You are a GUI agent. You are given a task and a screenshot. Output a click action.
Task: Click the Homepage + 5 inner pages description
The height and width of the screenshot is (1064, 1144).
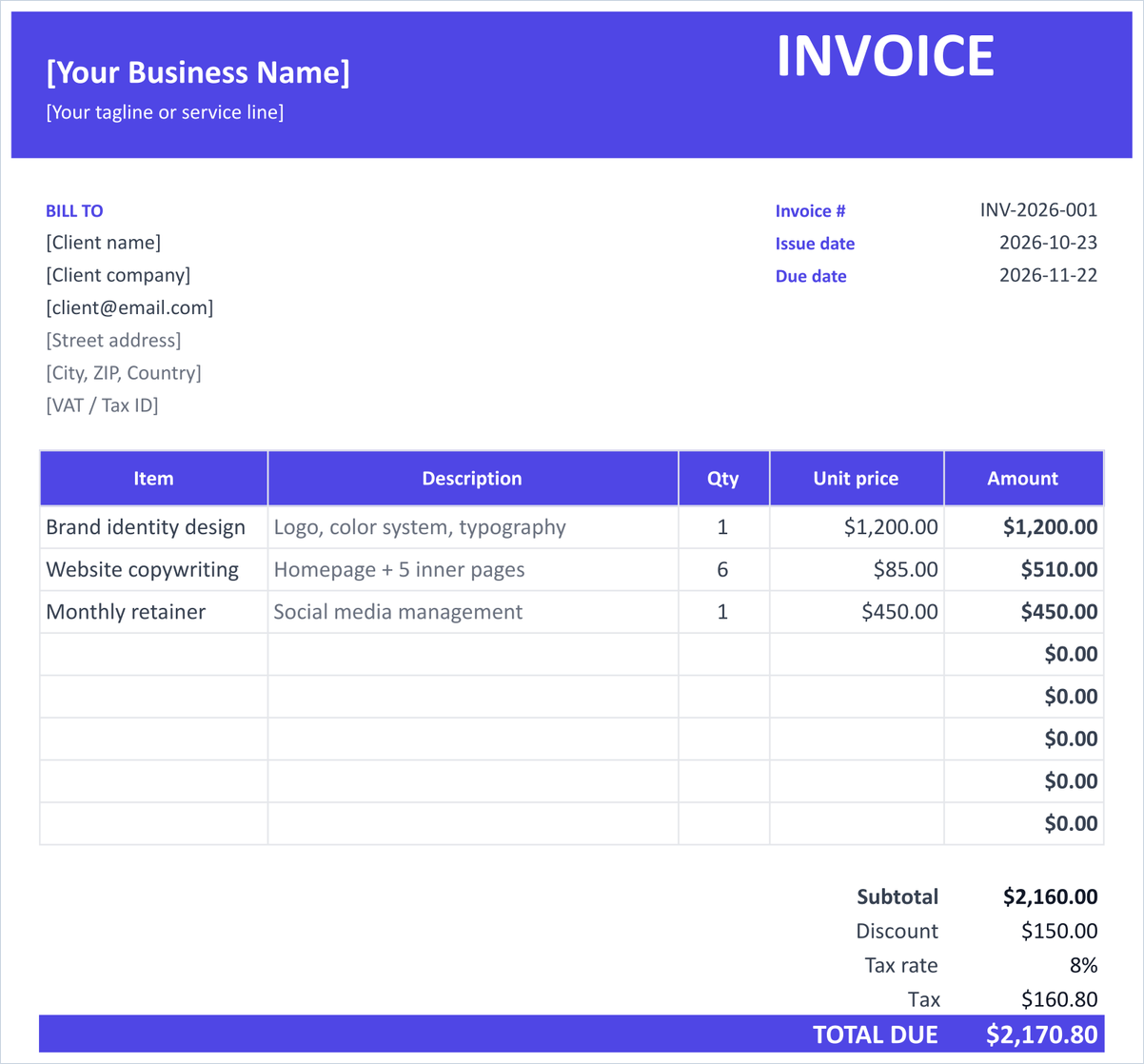(x=473, y=569)
